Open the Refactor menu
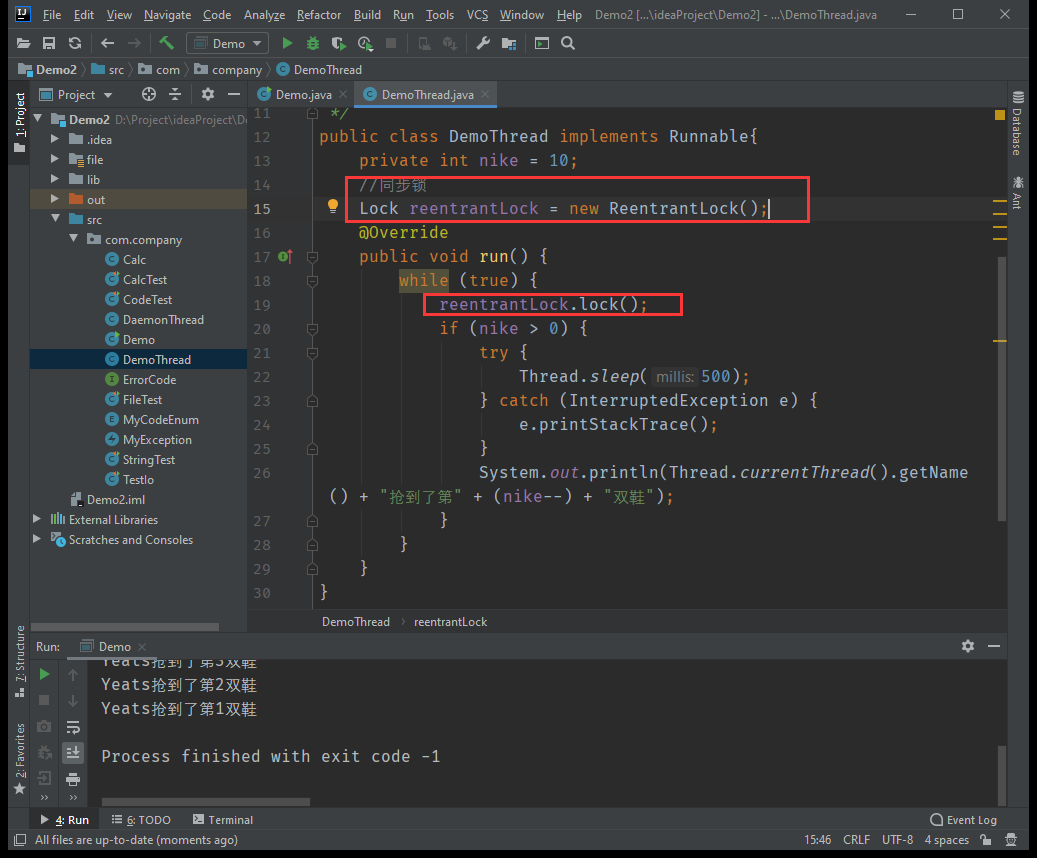 click(x=319, y=15)
